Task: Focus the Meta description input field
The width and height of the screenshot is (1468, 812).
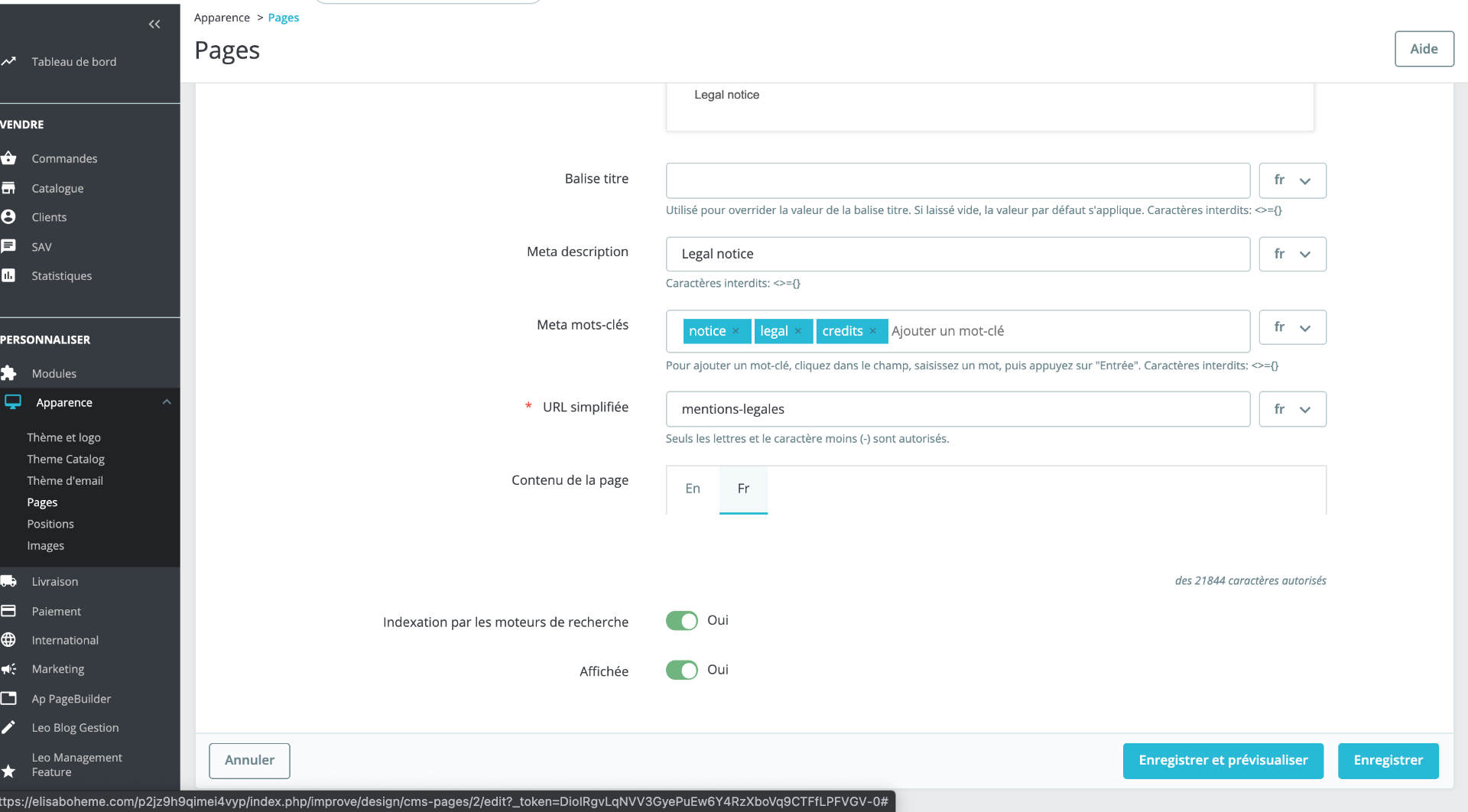Action: pyautogui.click(x=958, y=254)
